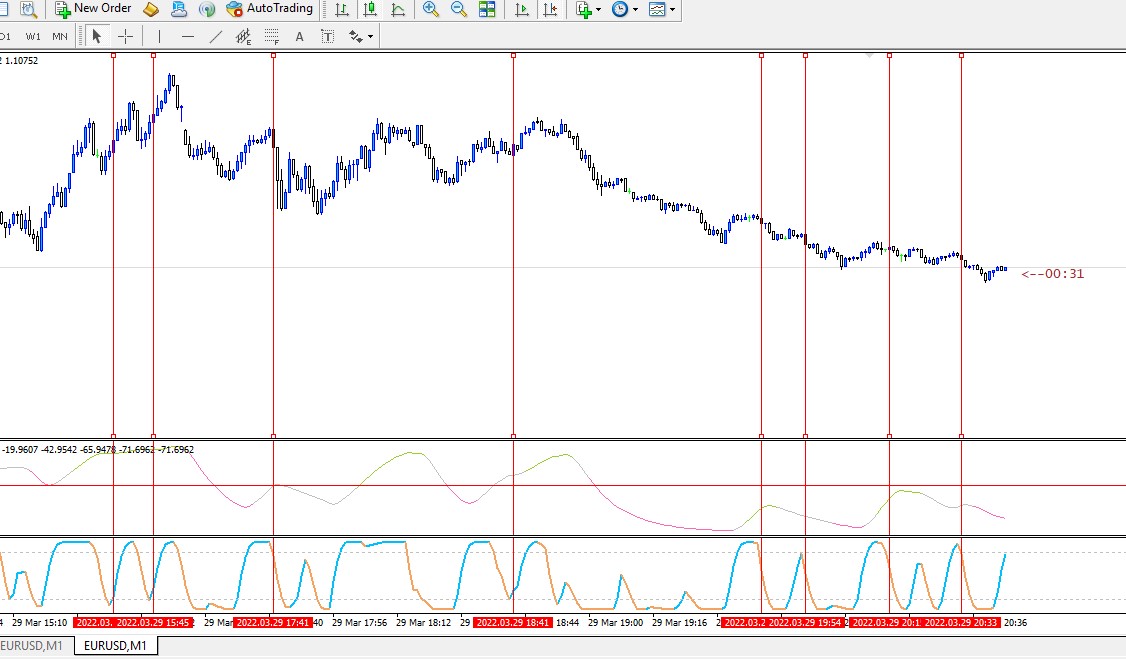Image resolution: width=1126 pixels, height=659 pixels.
Task: Zoom out on the chart
Action: point(459,9)
